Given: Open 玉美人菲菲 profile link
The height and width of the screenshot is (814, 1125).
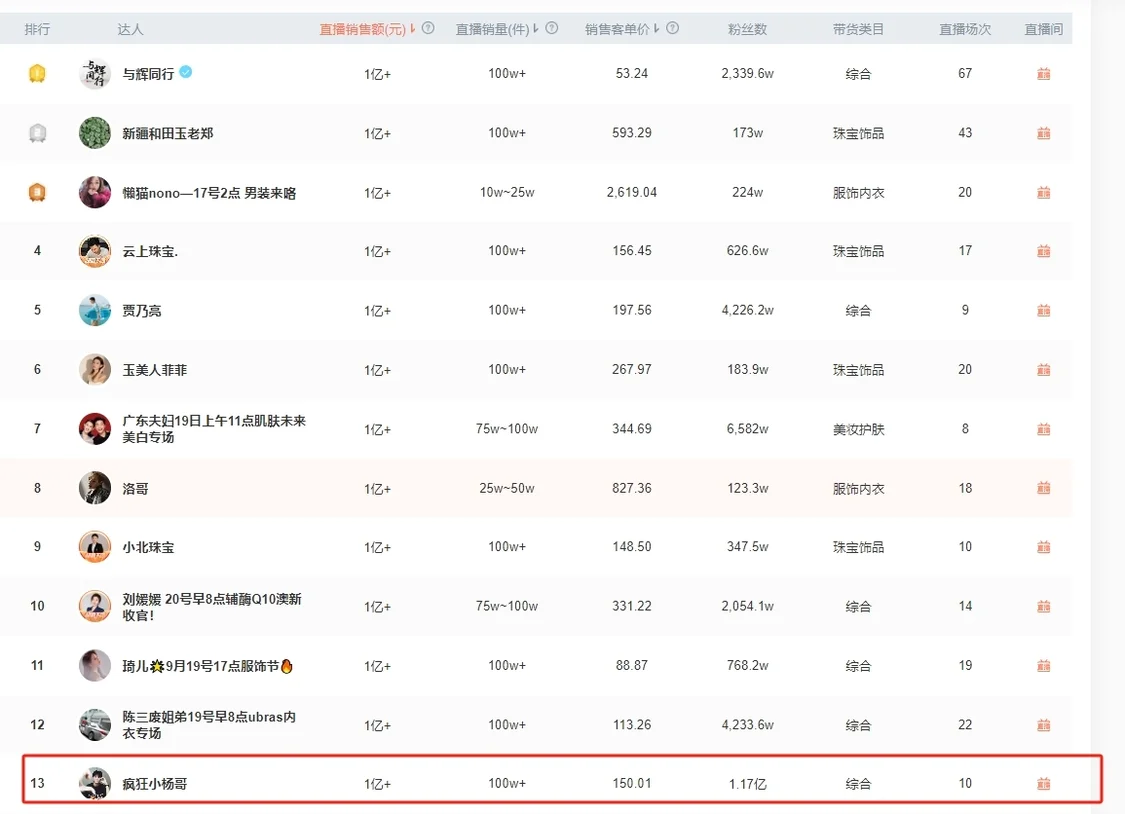Looking at the screenshot, I should coord(154,370).
